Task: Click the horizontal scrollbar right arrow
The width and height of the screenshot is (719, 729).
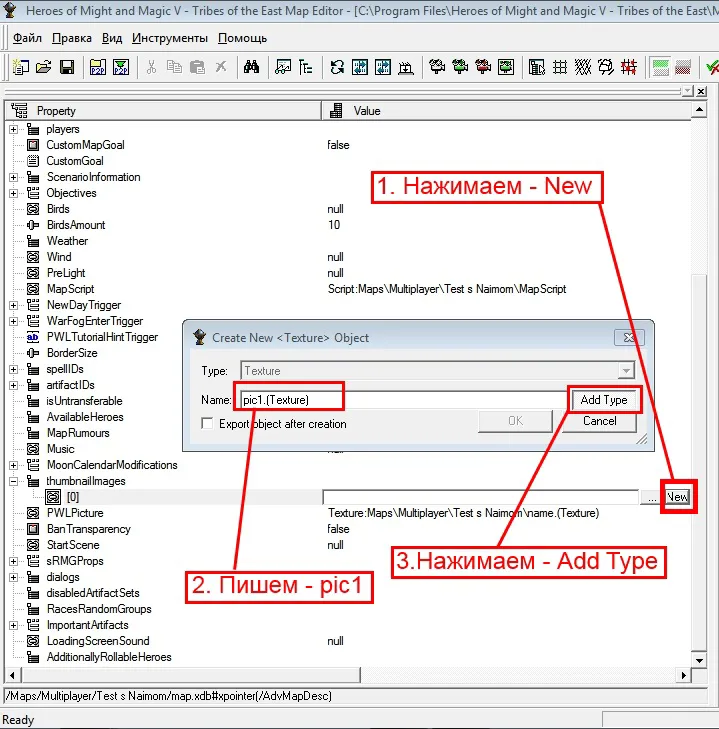Action: click(x=683, y=675)
